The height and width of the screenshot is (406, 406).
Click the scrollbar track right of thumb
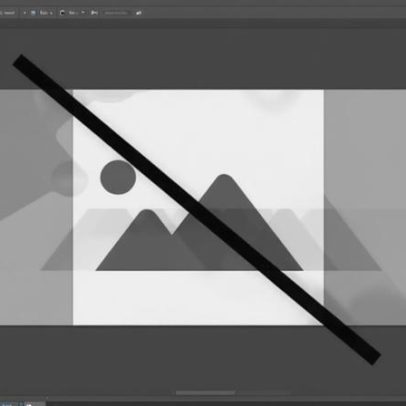click(263, 393)
